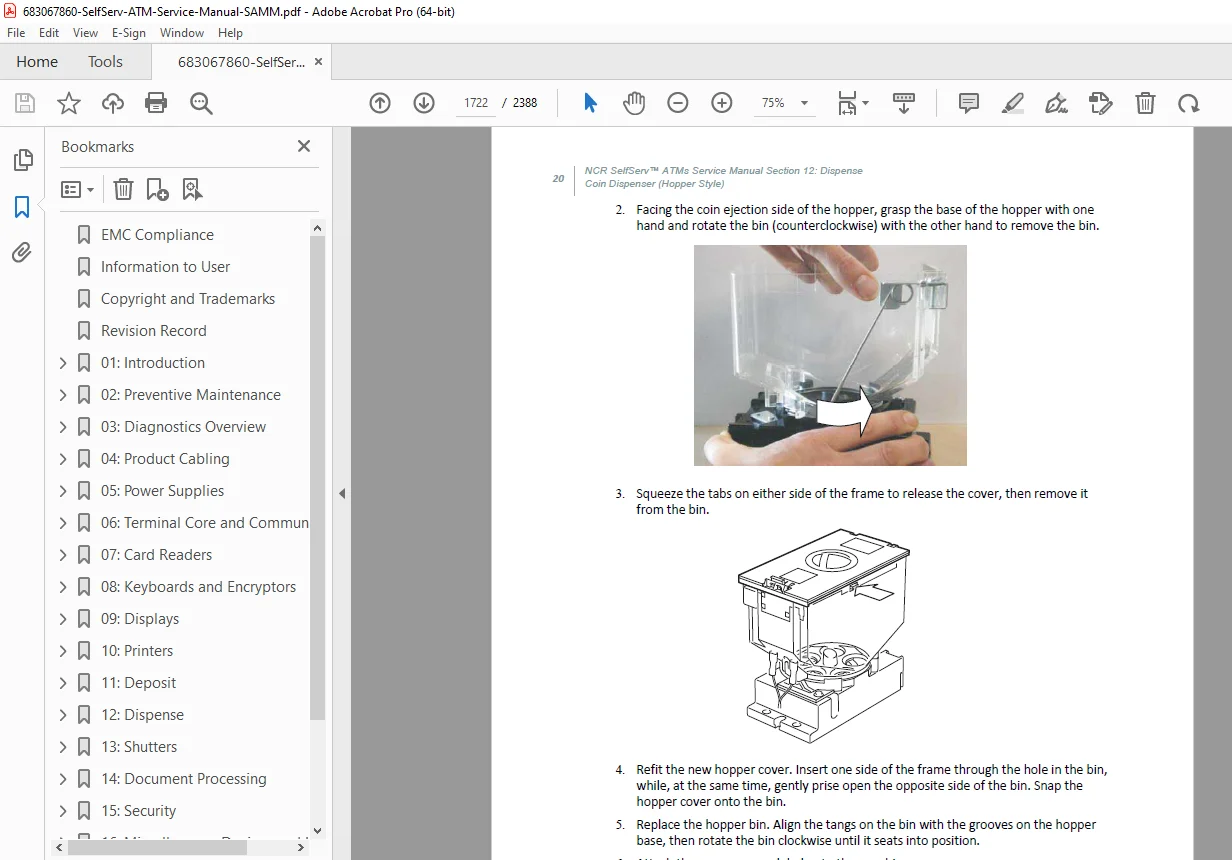Open the find text magnifier tool

point(201,103)
